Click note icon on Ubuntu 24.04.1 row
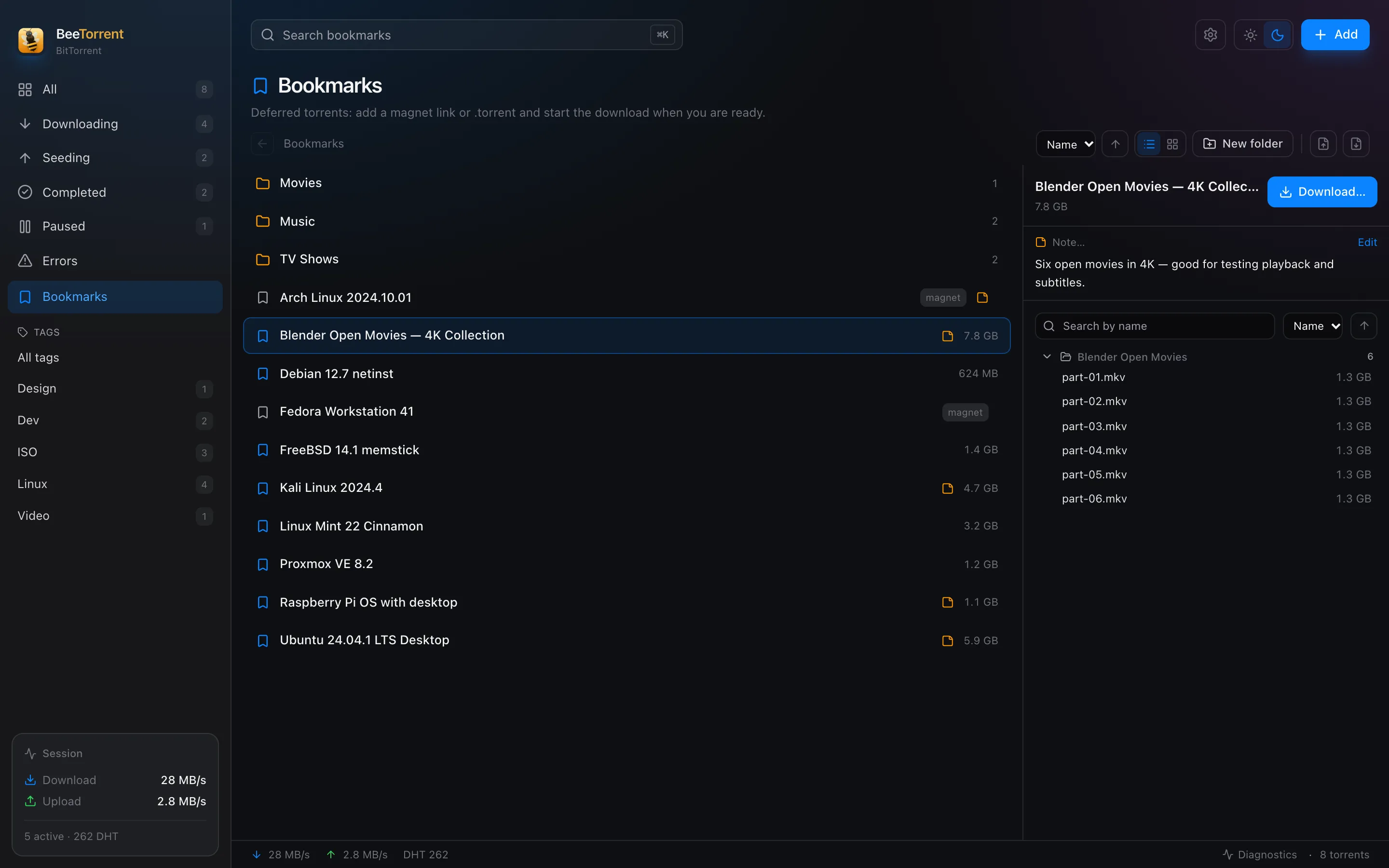This screenshot has width=1389, height=868. coord(947,641)
